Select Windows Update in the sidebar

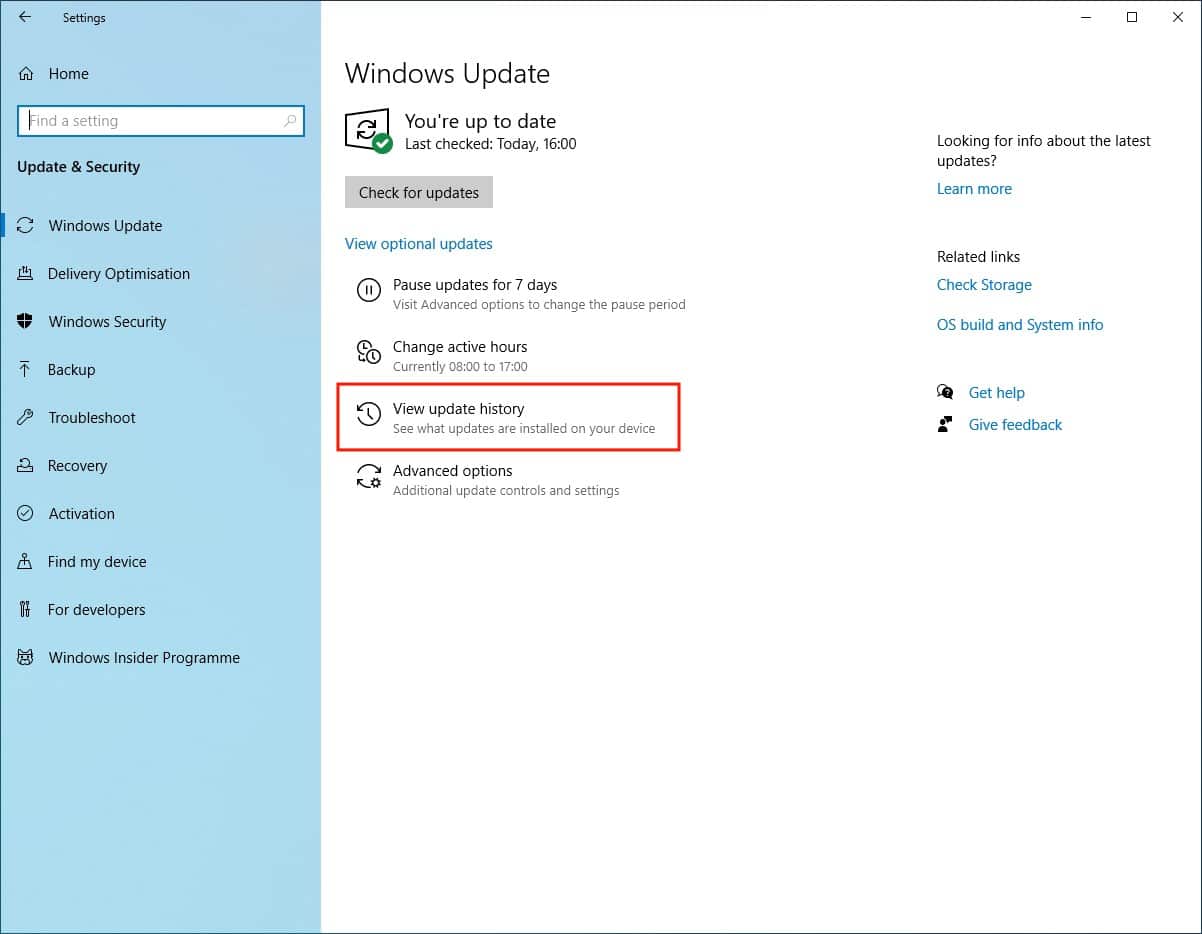[x=103, y=225]
